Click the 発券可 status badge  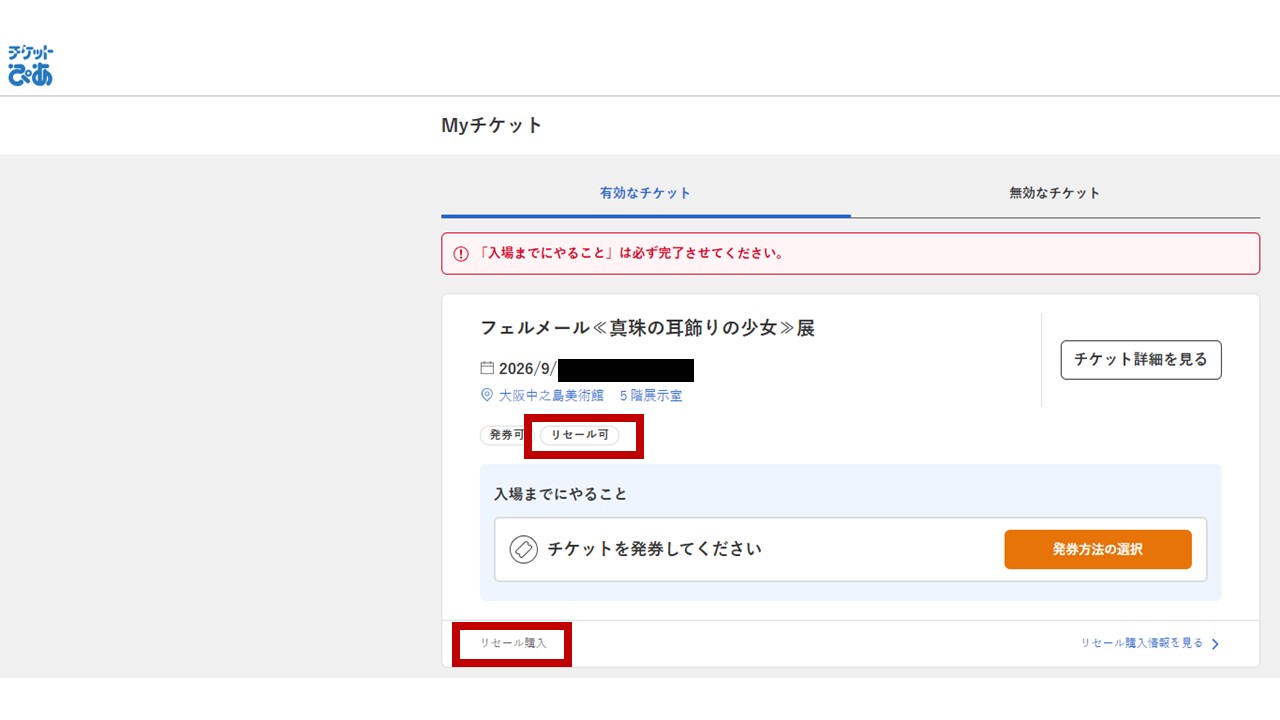click(505, 435)
